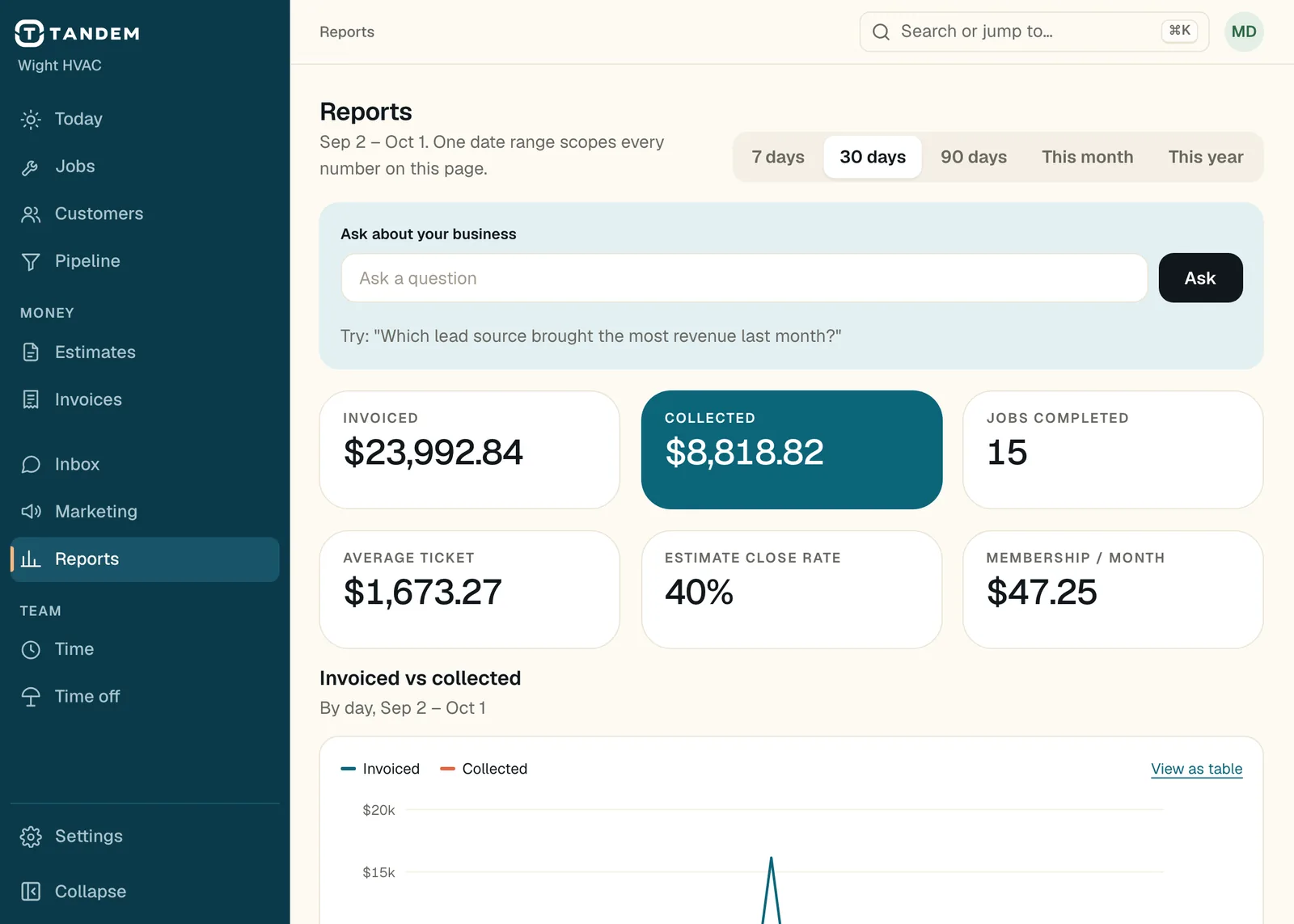Click the search magnifier icon

pyautogui.click(x=881, y=32)
